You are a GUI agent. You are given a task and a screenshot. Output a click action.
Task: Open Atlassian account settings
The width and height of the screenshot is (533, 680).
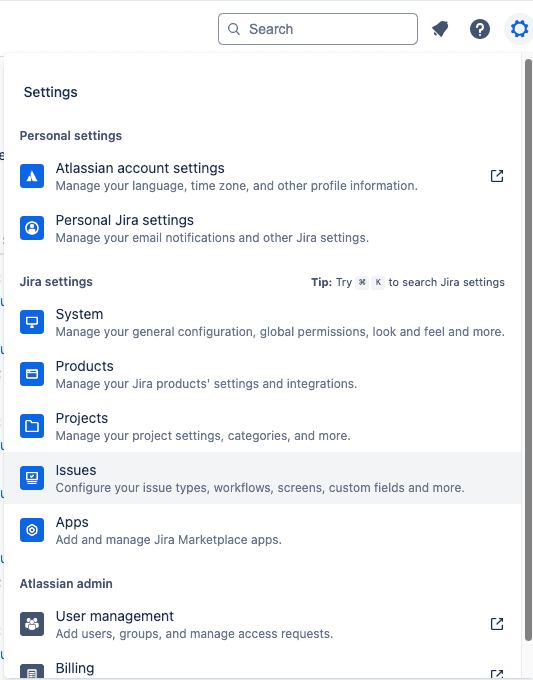(262, 176)
